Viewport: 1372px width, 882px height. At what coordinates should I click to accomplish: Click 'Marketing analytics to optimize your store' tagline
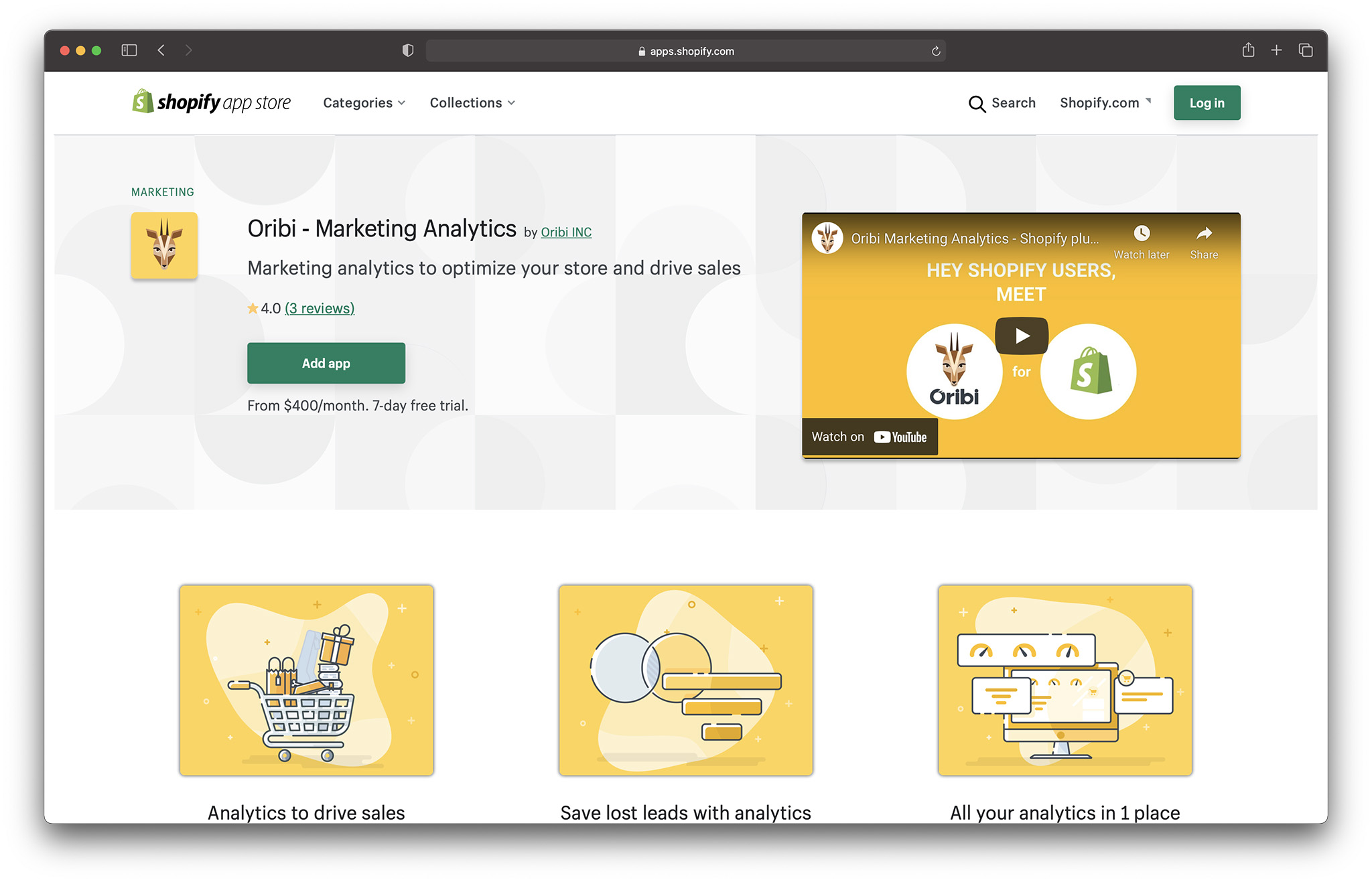click(x=494, y=268)
